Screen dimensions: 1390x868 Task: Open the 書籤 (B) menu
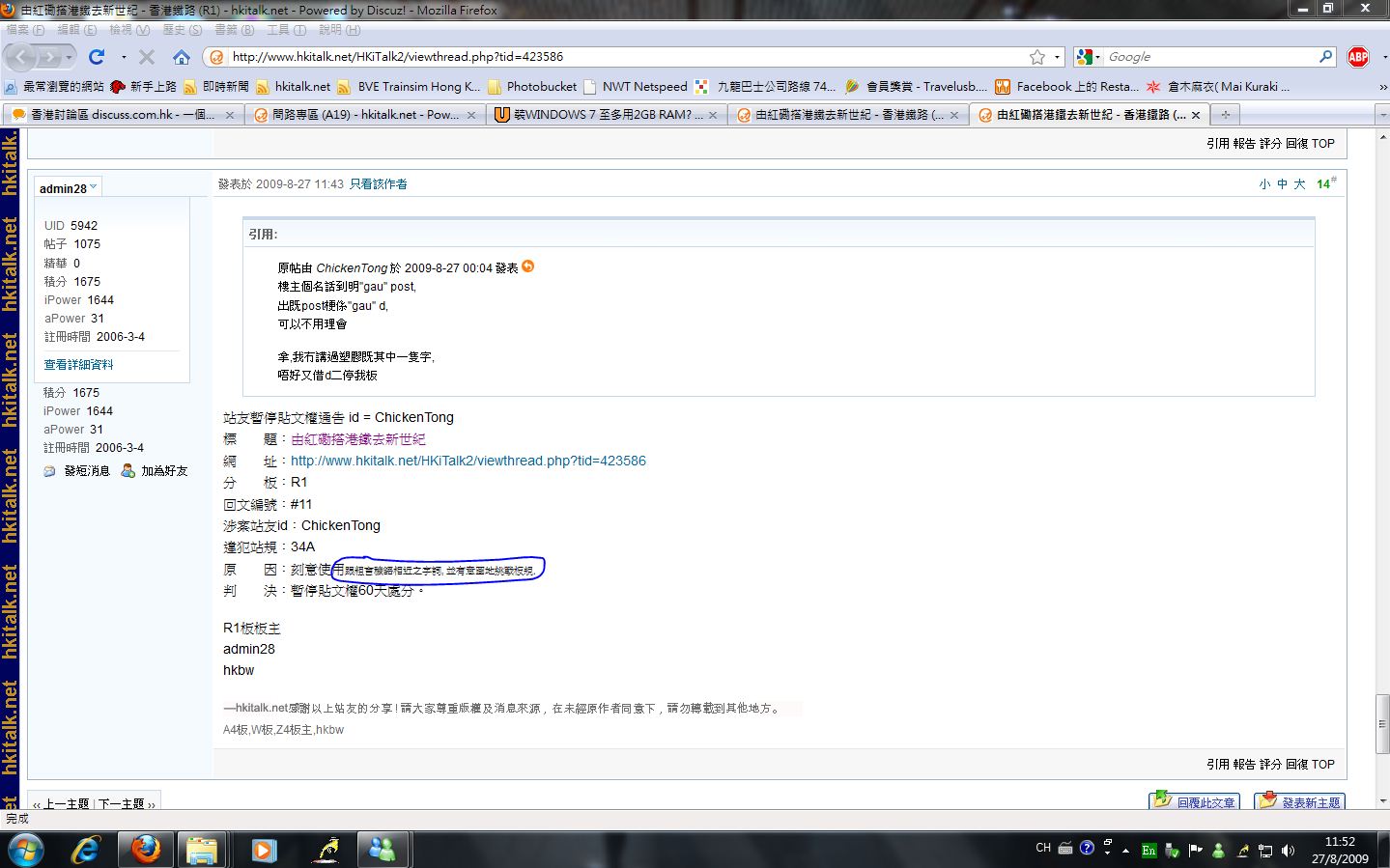click(234, 30)
